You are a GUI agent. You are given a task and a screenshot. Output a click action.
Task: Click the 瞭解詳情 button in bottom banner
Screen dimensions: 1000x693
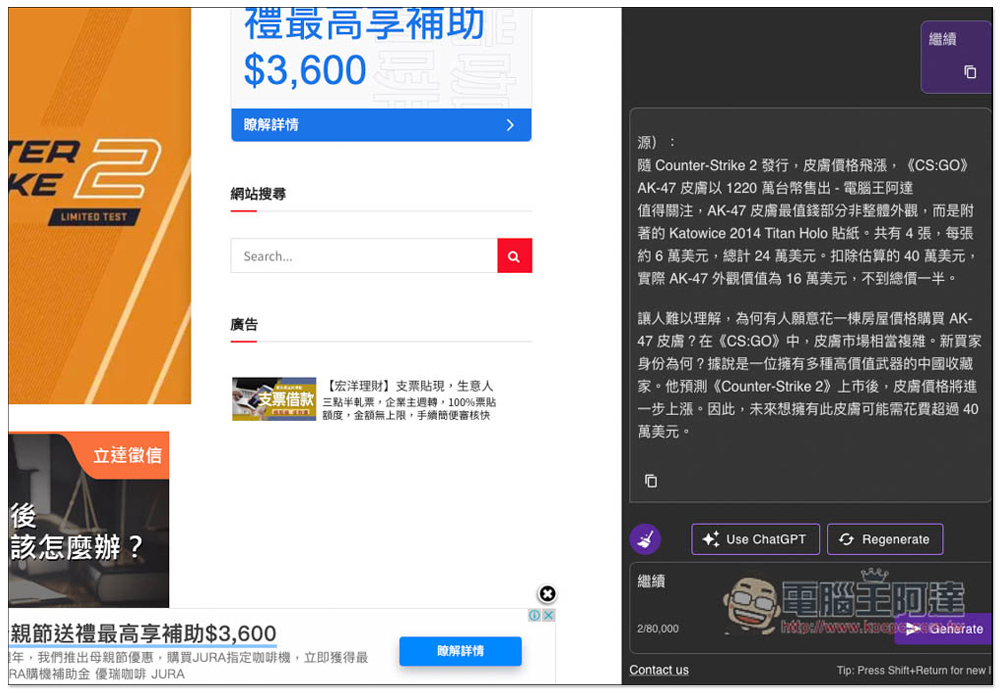pos(460,651)
